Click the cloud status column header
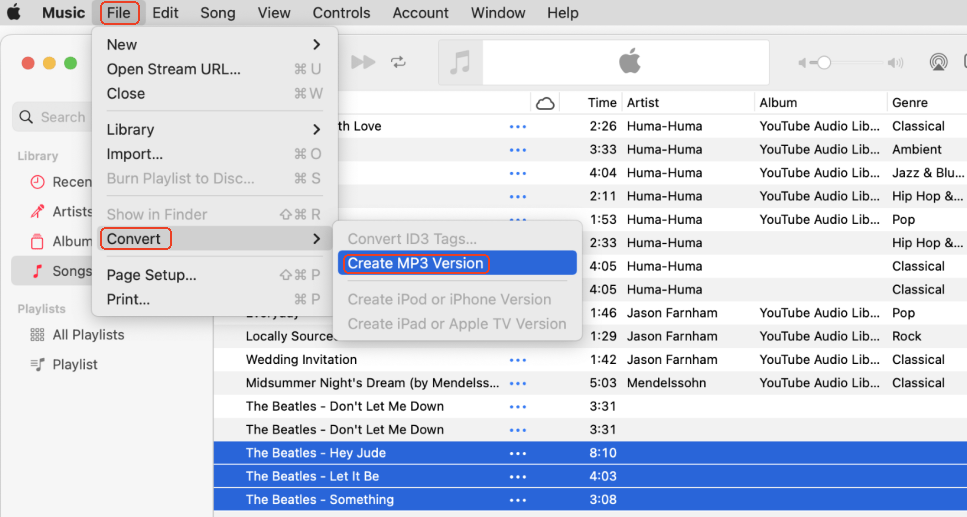 coord(545,103)
